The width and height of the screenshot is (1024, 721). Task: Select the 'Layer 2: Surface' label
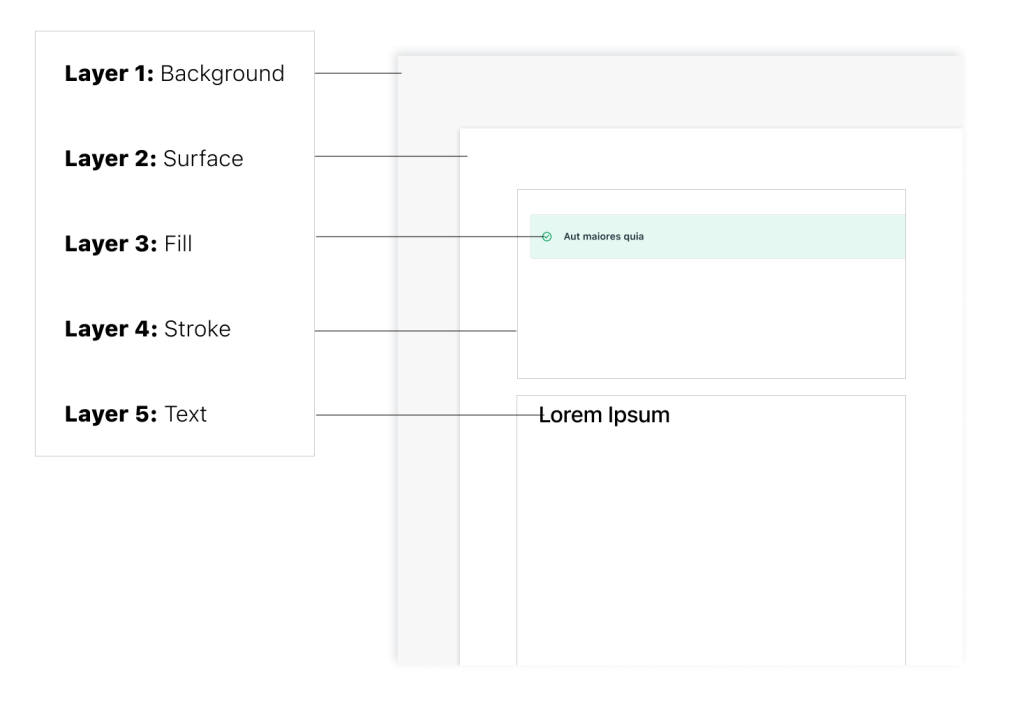tap(154, 158)
